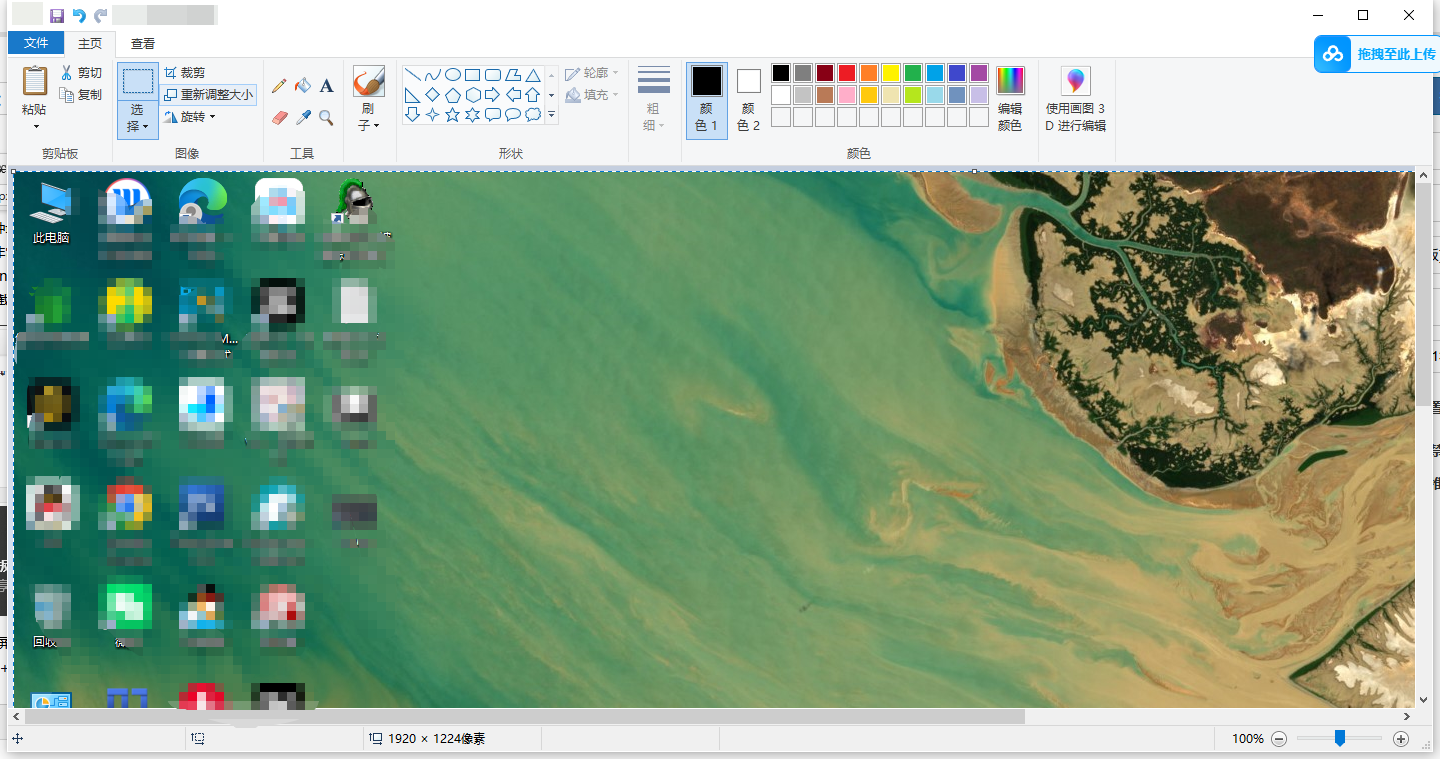Screen dimensions: 1440x759
Task: Click the 粘贴 clipboard paste icon
Action: [35, 81]
